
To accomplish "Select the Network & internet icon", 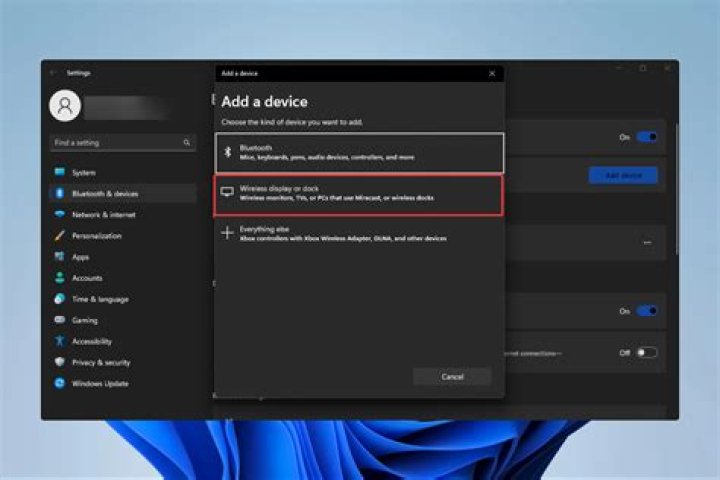I will [x=60, y=215].
